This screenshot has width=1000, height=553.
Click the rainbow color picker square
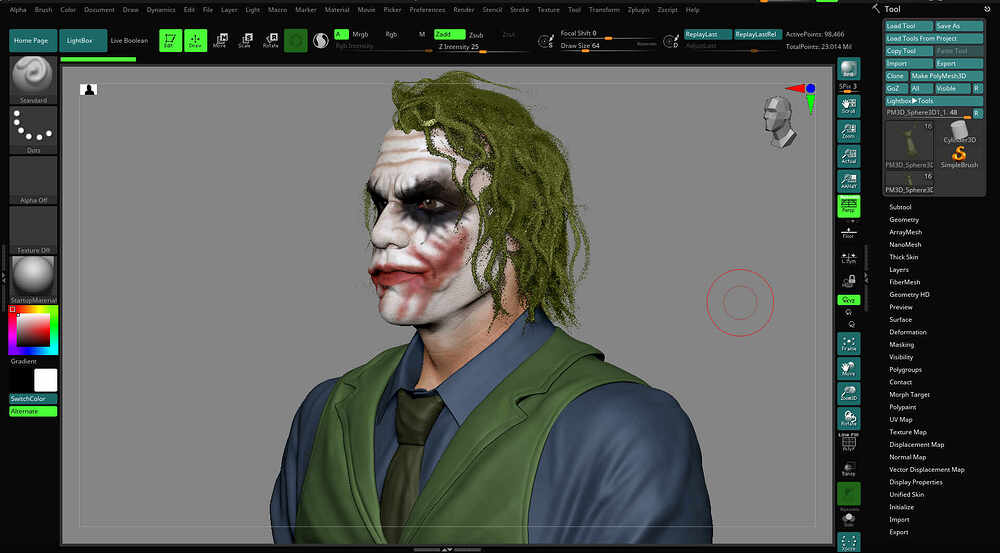pos(33,330)
